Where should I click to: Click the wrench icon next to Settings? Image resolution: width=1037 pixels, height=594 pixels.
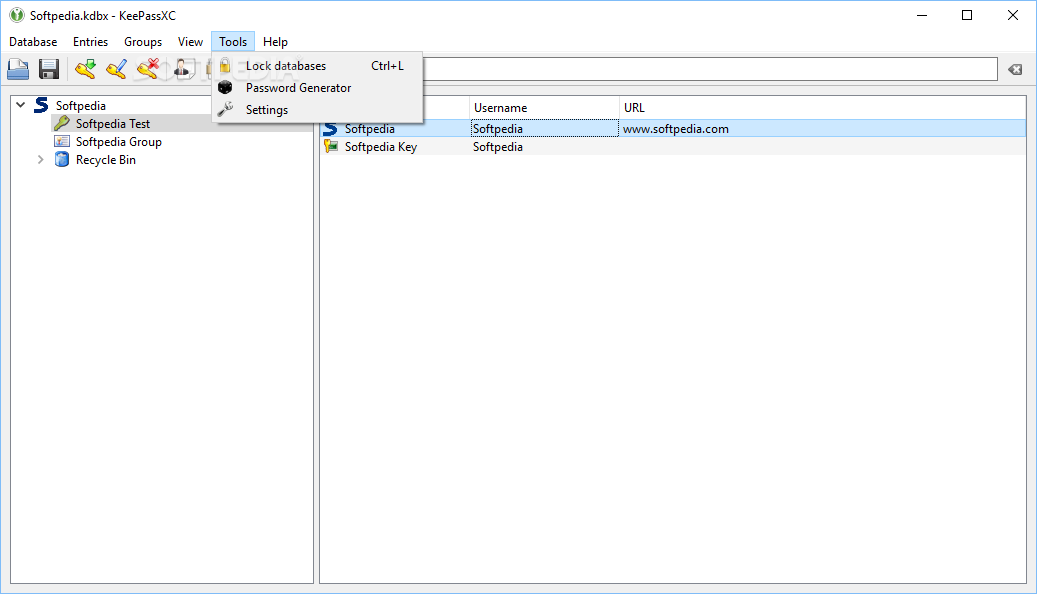[225, 109]
